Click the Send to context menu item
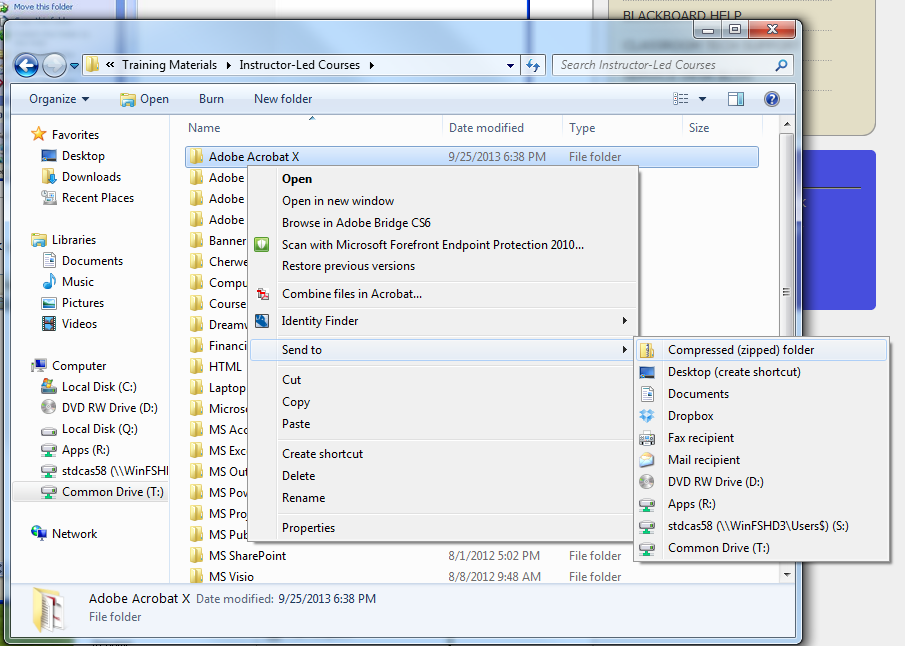Viewport: 905px width, 646px height. (443, 350)
